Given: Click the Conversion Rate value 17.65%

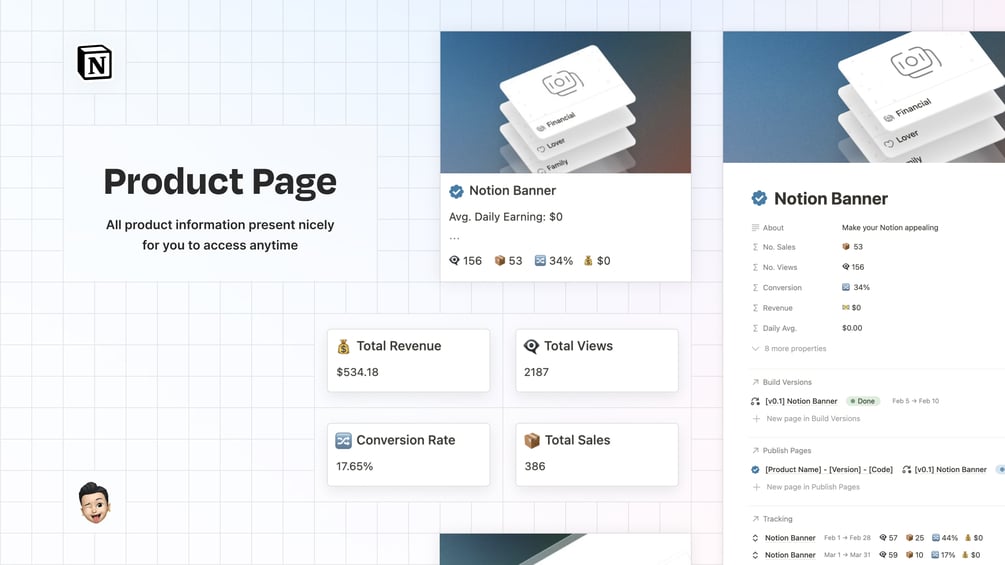Looking at the screenshot, I should 354,466.
